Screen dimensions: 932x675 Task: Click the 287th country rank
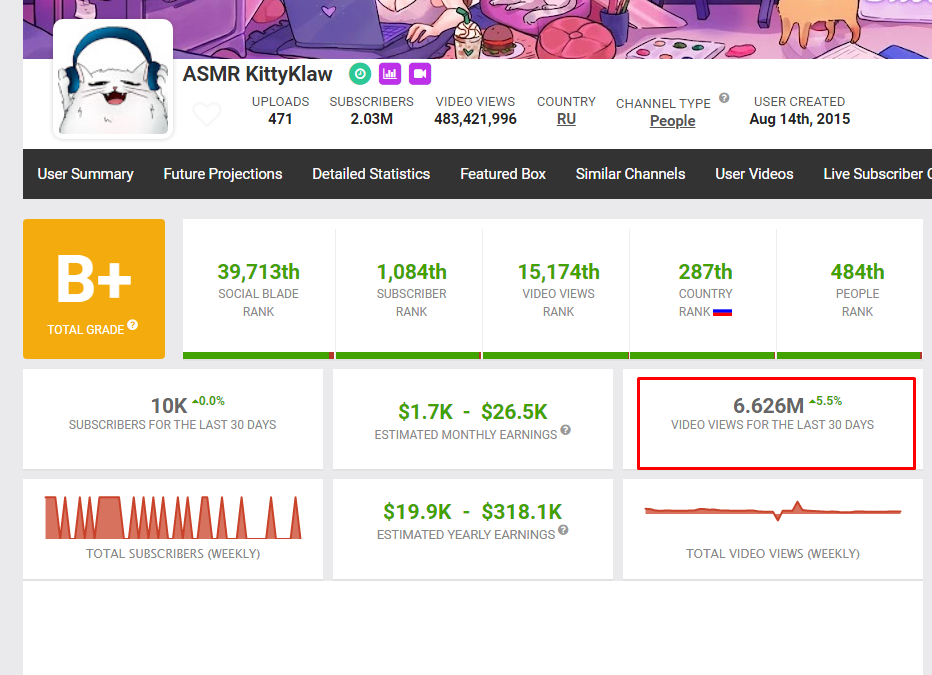706,272
